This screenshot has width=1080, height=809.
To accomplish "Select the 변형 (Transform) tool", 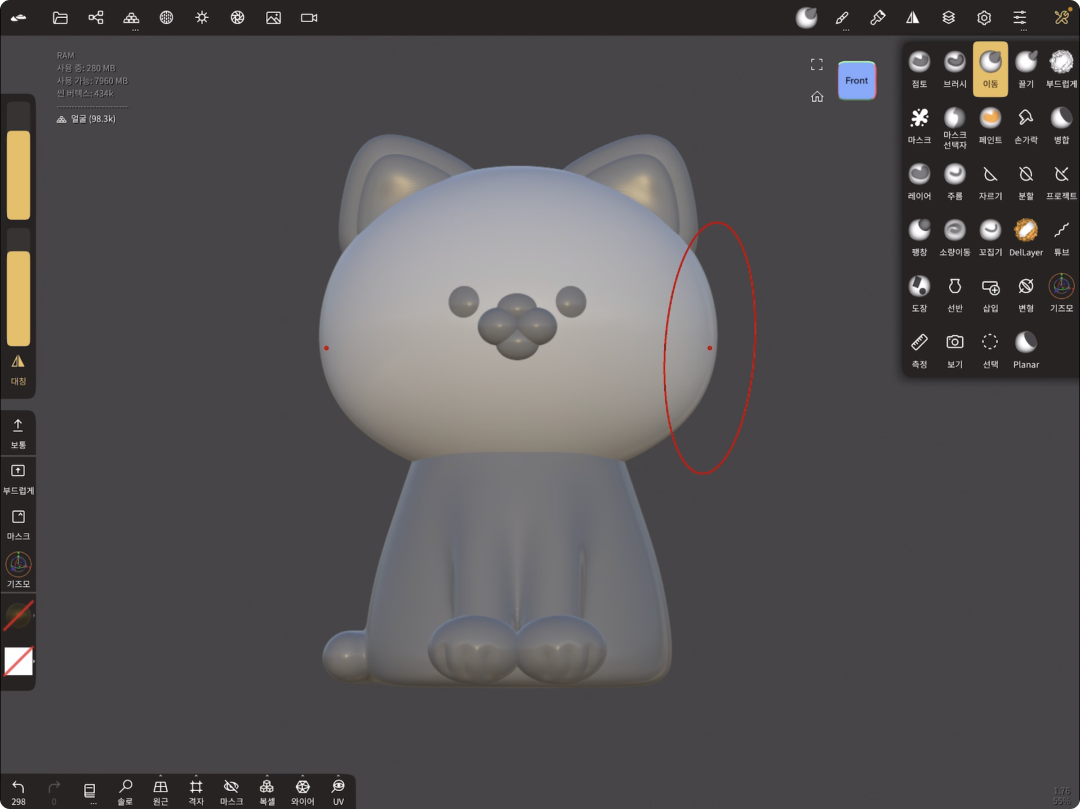I will (1026, 294).
